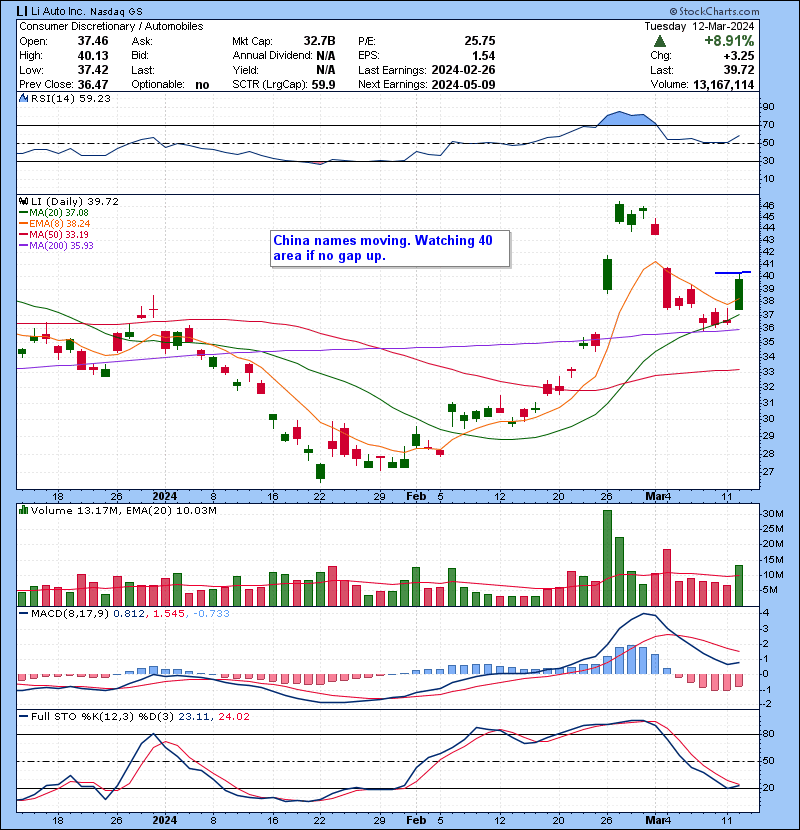Click the LI ticker symbol in header
This screenshot has width=800, height=830.
click(22, 11)
